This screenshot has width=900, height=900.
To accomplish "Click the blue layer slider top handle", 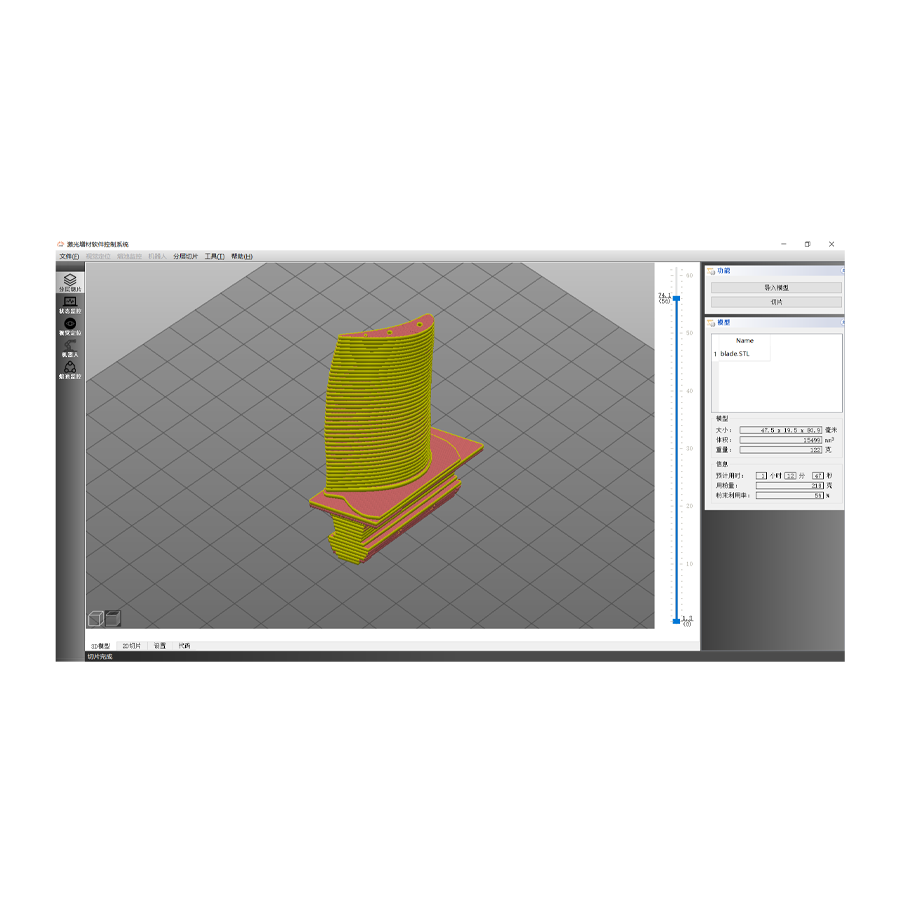I will pos(677,298).
